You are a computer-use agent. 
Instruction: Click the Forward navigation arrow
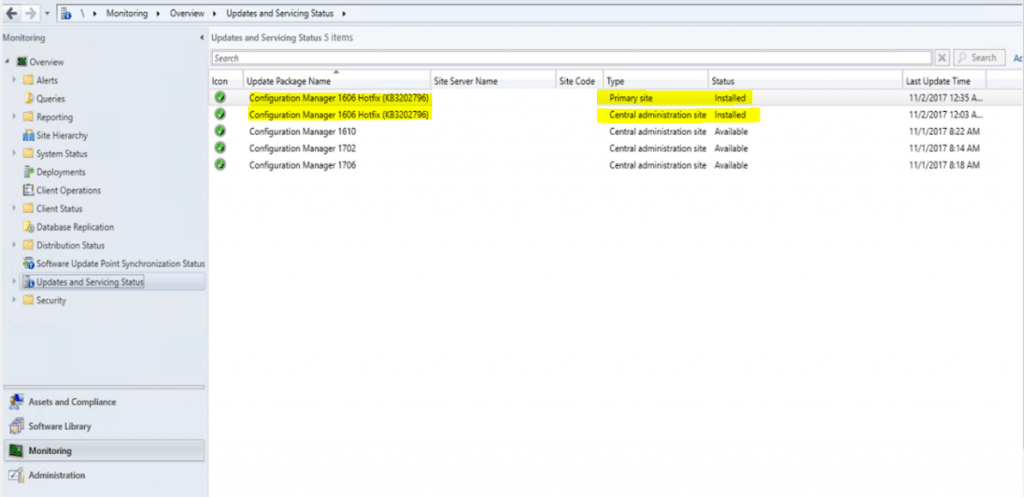(x=30, y=12)
